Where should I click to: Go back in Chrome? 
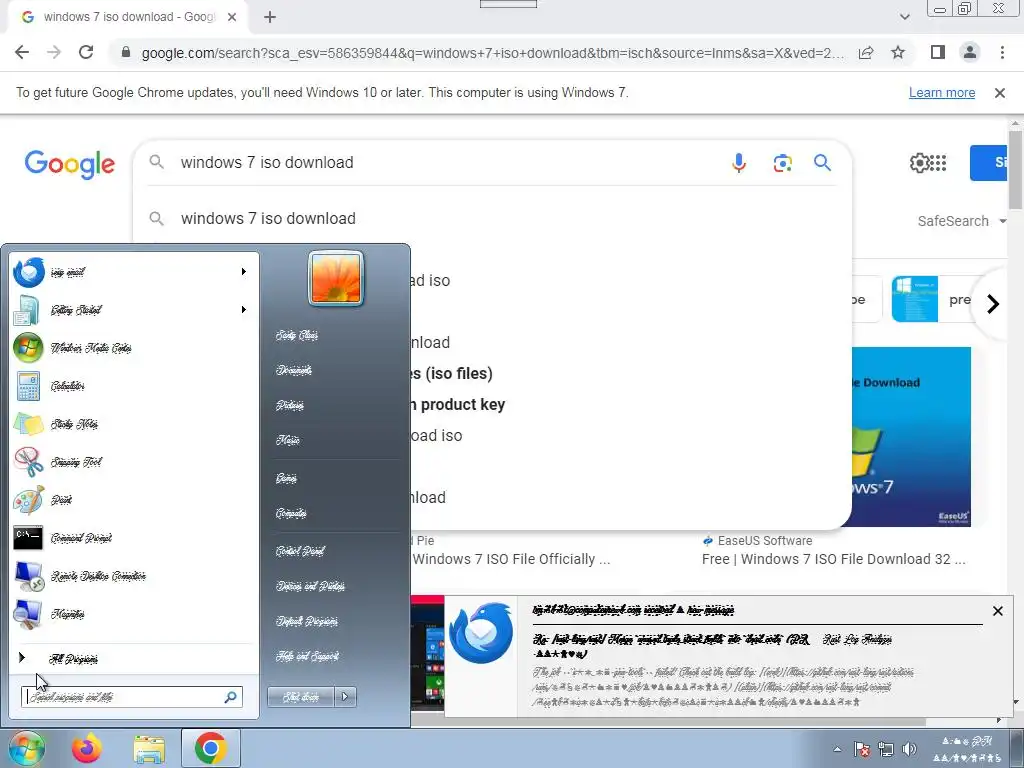pos(22,52)
